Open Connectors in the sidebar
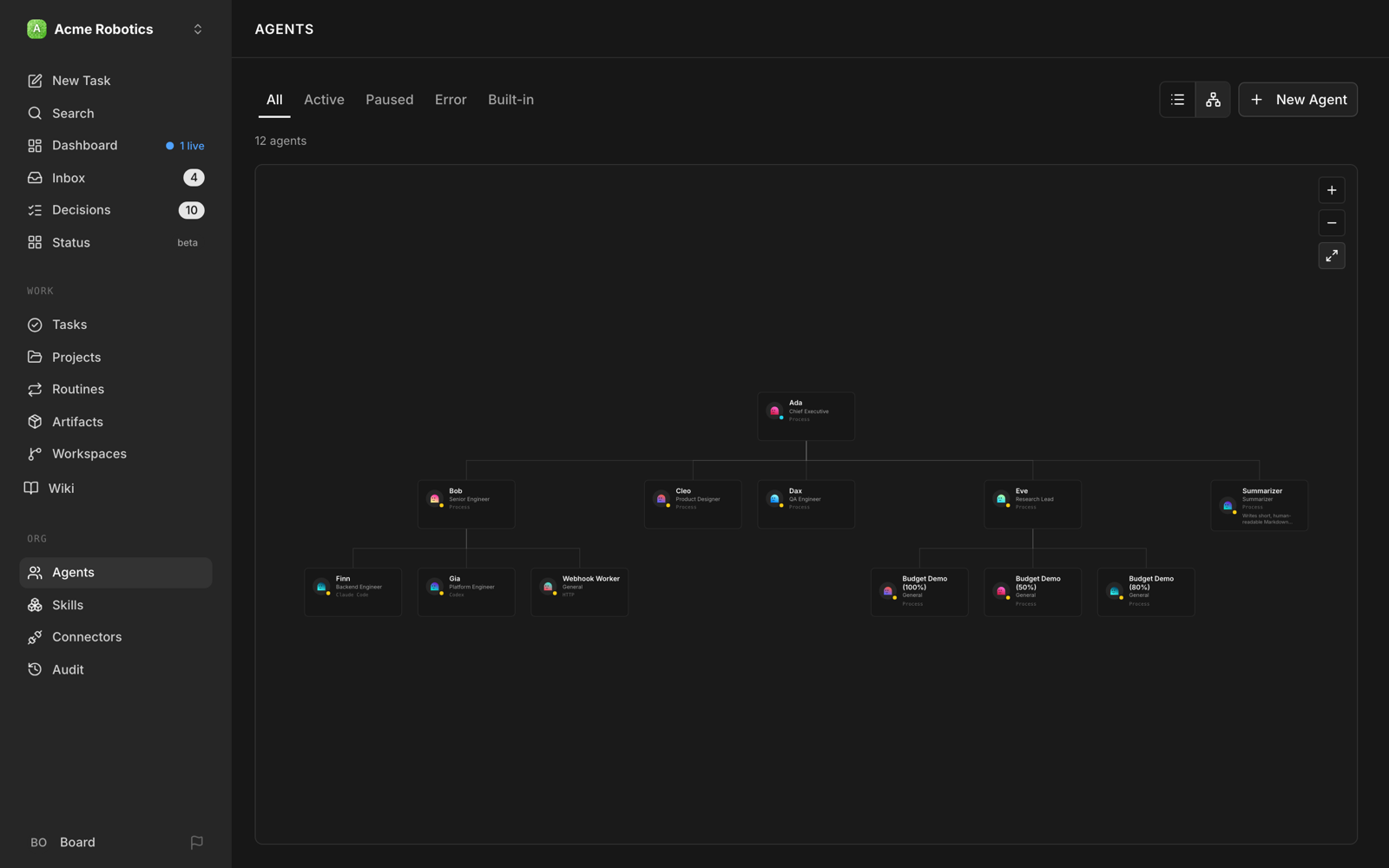This screenshot has width=1389, height=868. [115, 637]
